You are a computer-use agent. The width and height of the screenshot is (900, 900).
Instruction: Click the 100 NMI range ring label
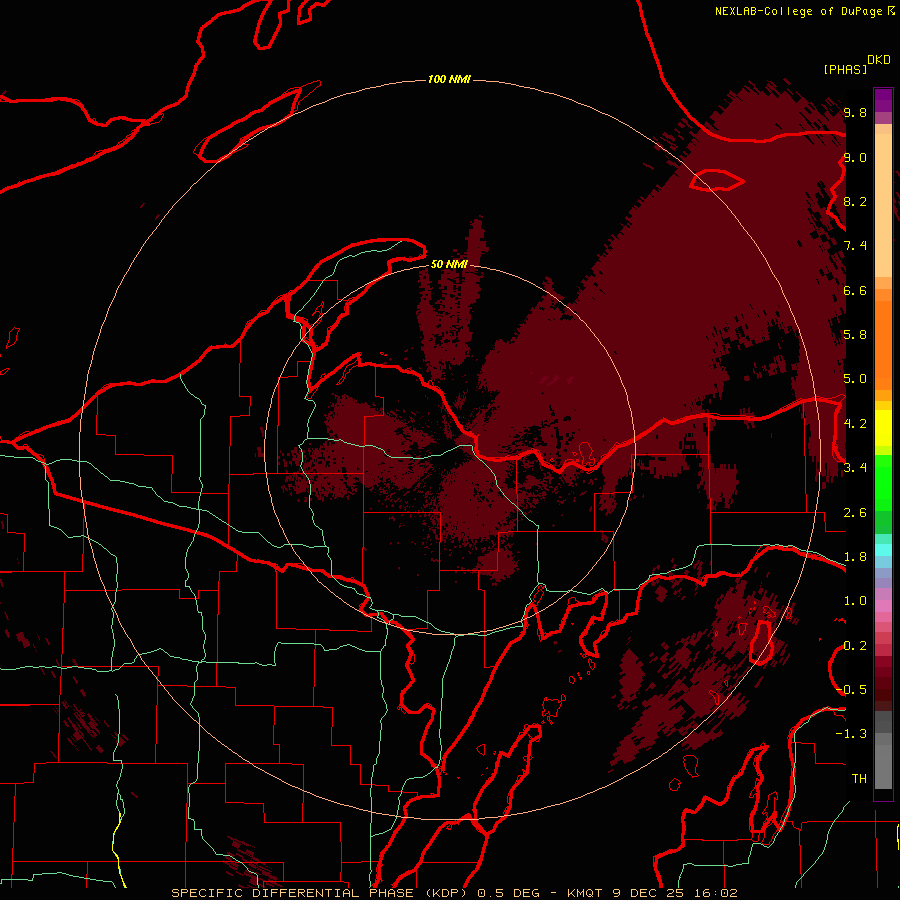pos(449,79)
